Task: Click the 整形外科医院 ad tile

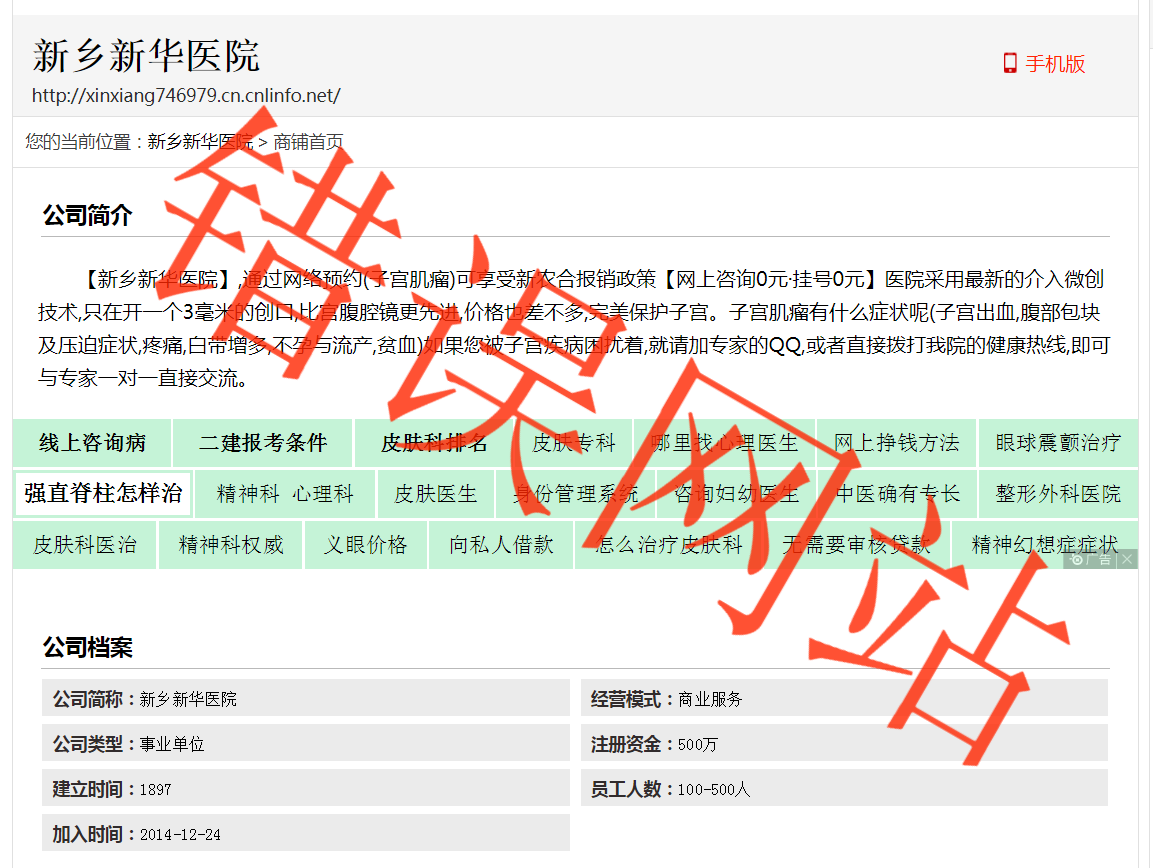Action: [1058, 494]
